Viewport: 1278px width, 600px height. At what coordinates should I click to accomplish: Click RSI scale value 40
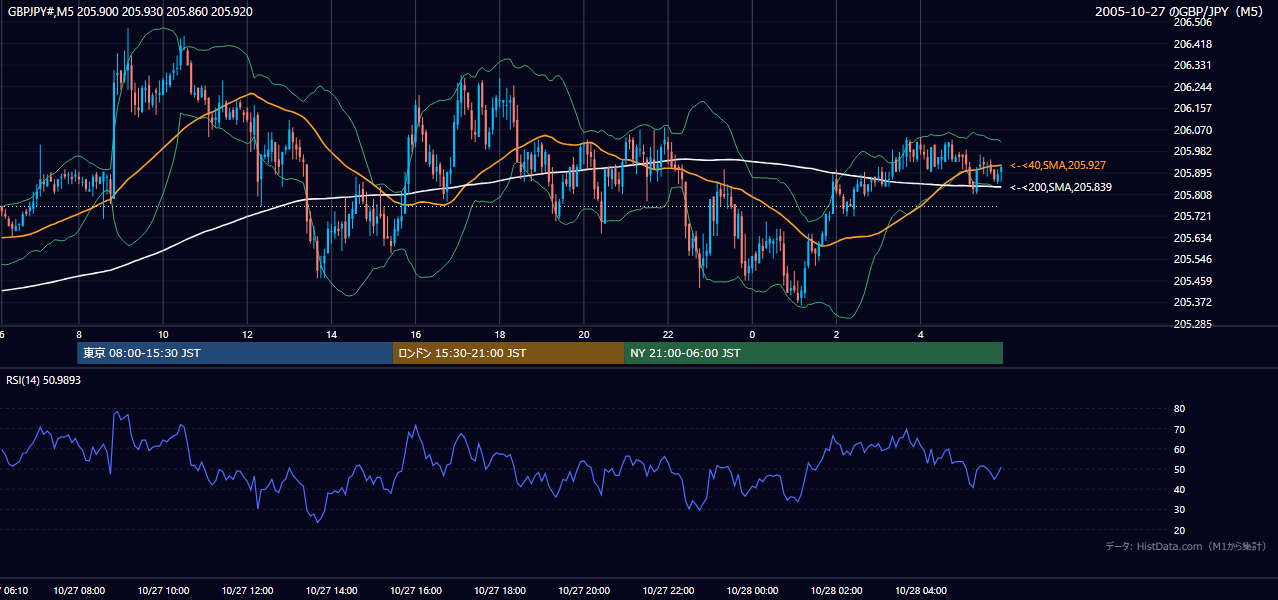point(1179,490)
